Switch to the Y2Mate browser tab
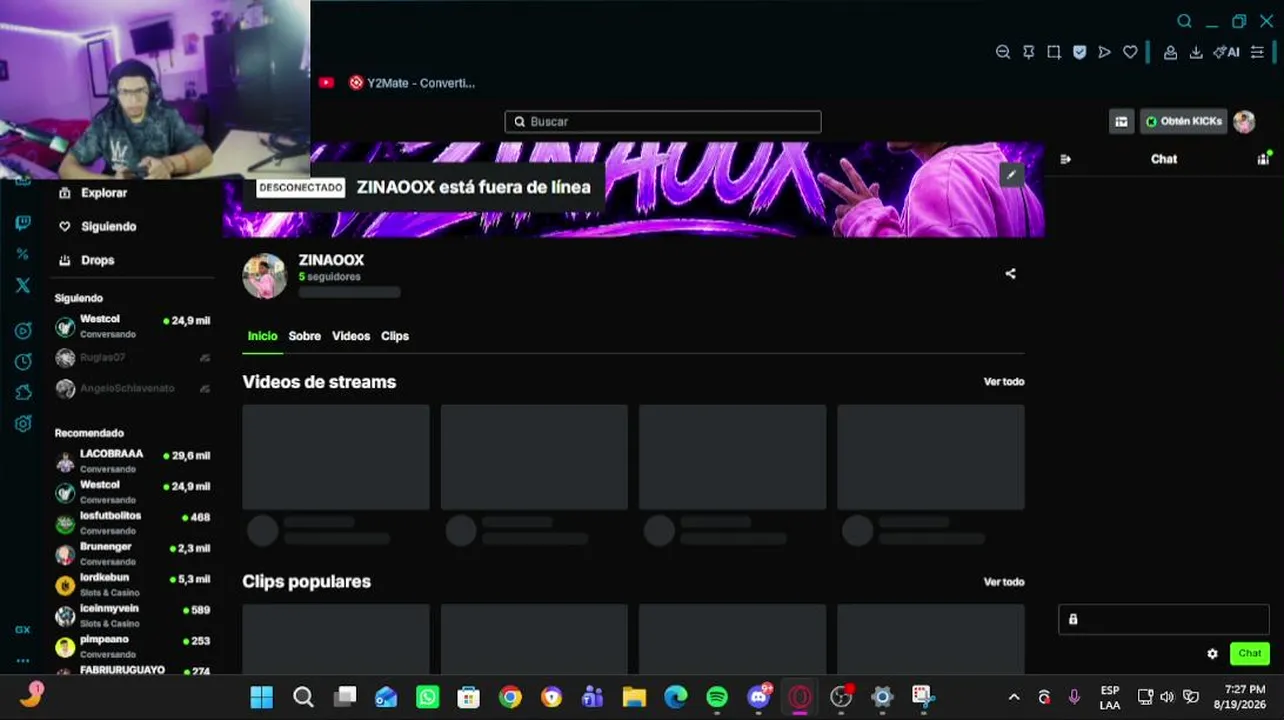 tap(412, 83)
